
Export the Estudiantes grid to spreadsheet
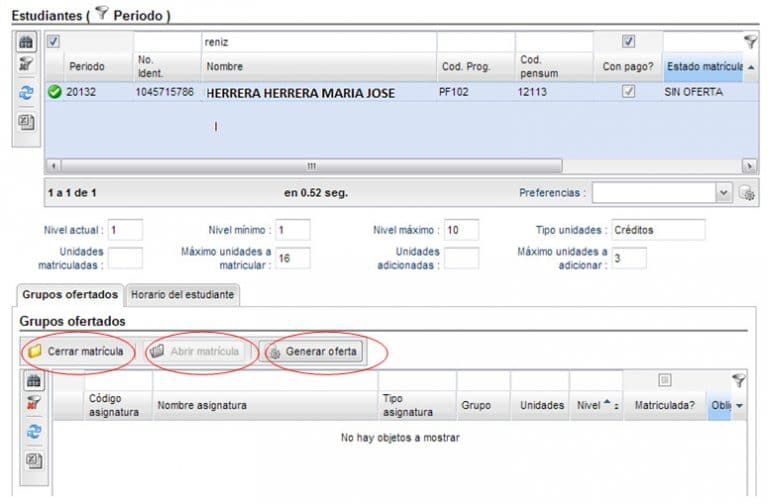click(x=27, y=122)
